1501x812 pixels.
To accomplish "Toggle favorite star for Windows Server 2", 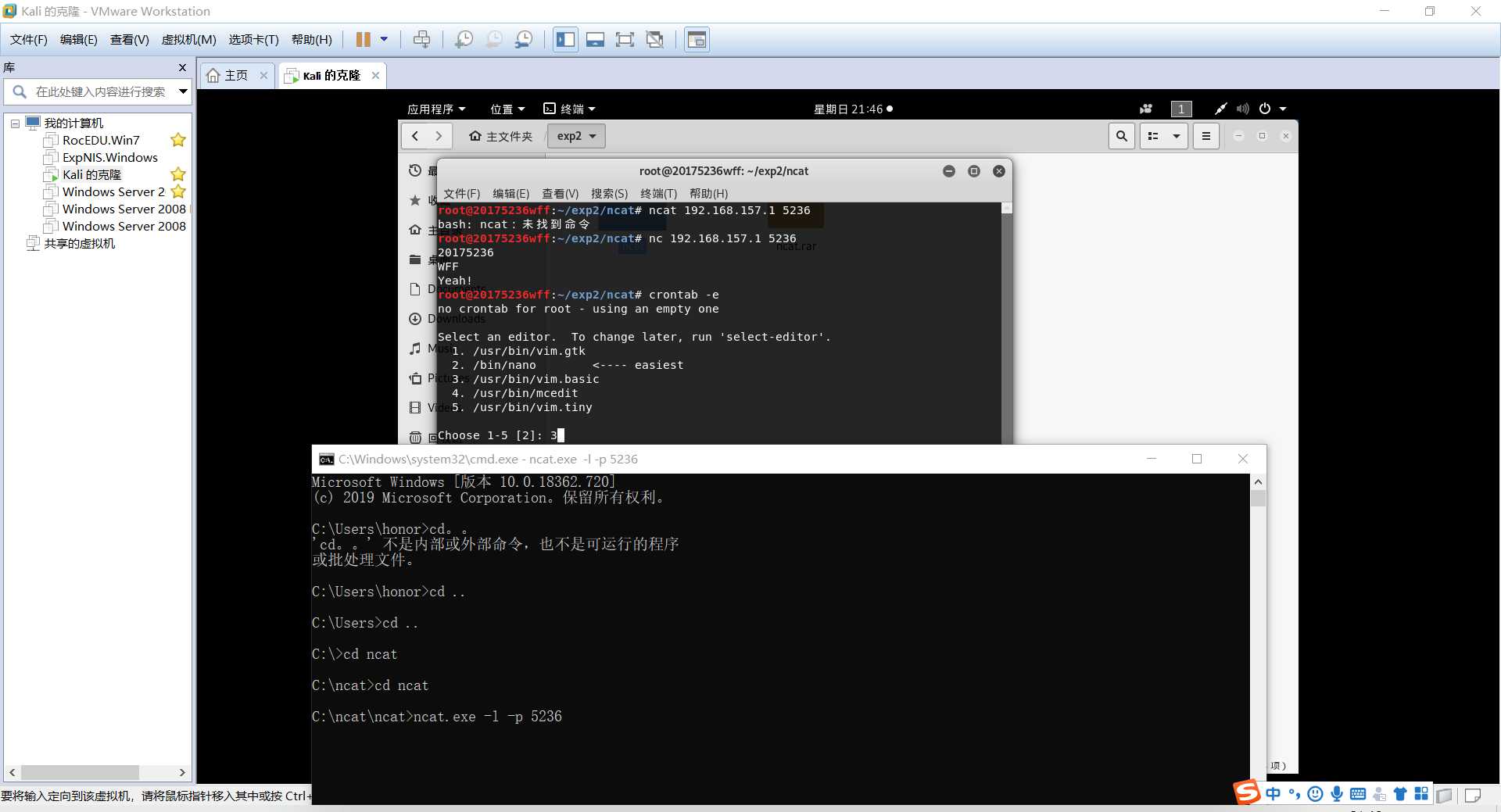I will coord(178,191).
